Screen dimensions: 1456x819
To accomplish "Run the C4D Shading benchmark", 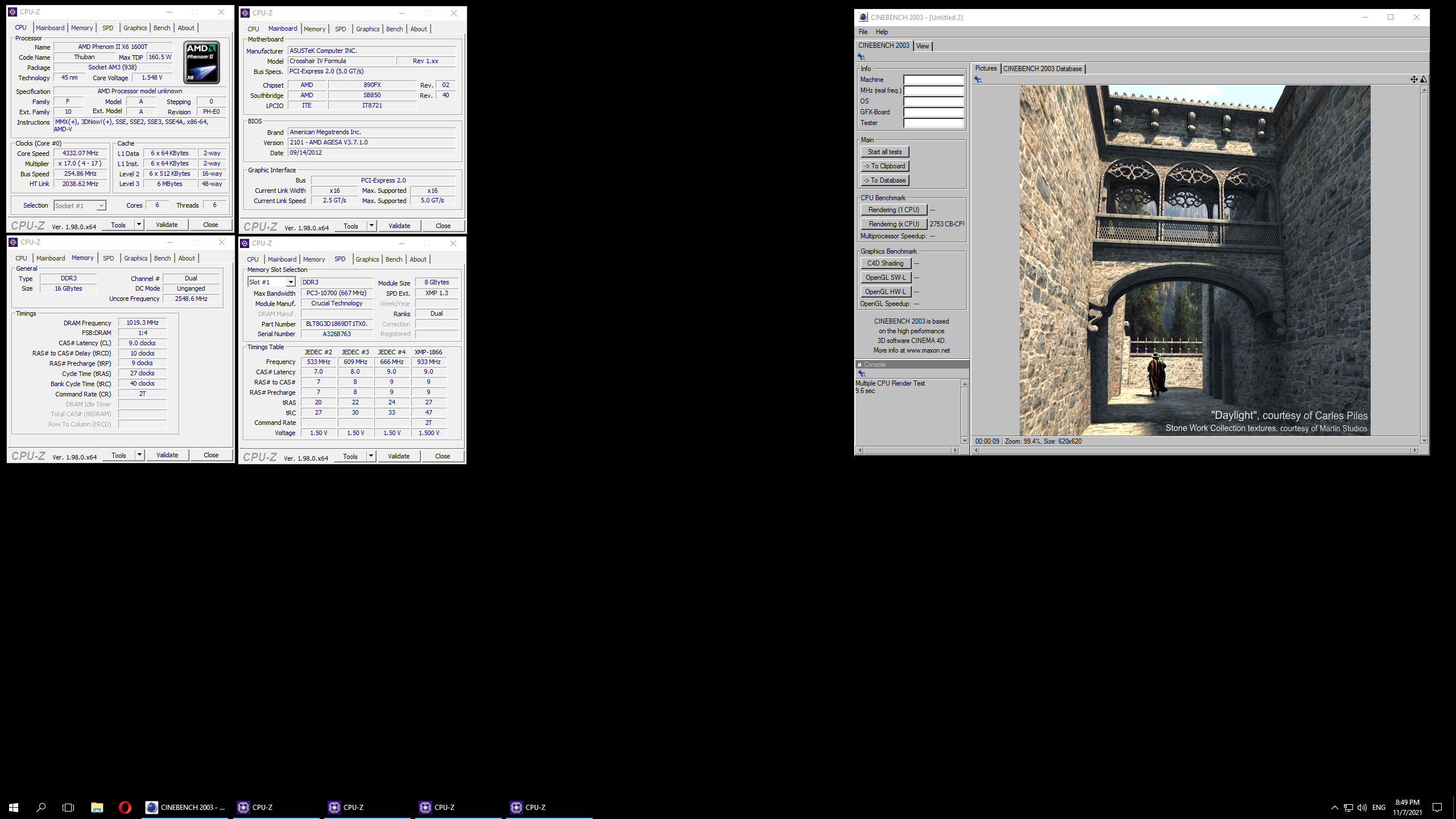I will click(886, 263).
